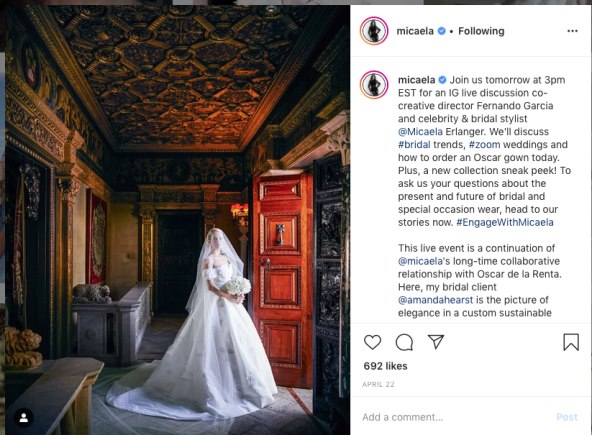
Task: Click the bride wedding photo
Action: [x=177, y=220]
